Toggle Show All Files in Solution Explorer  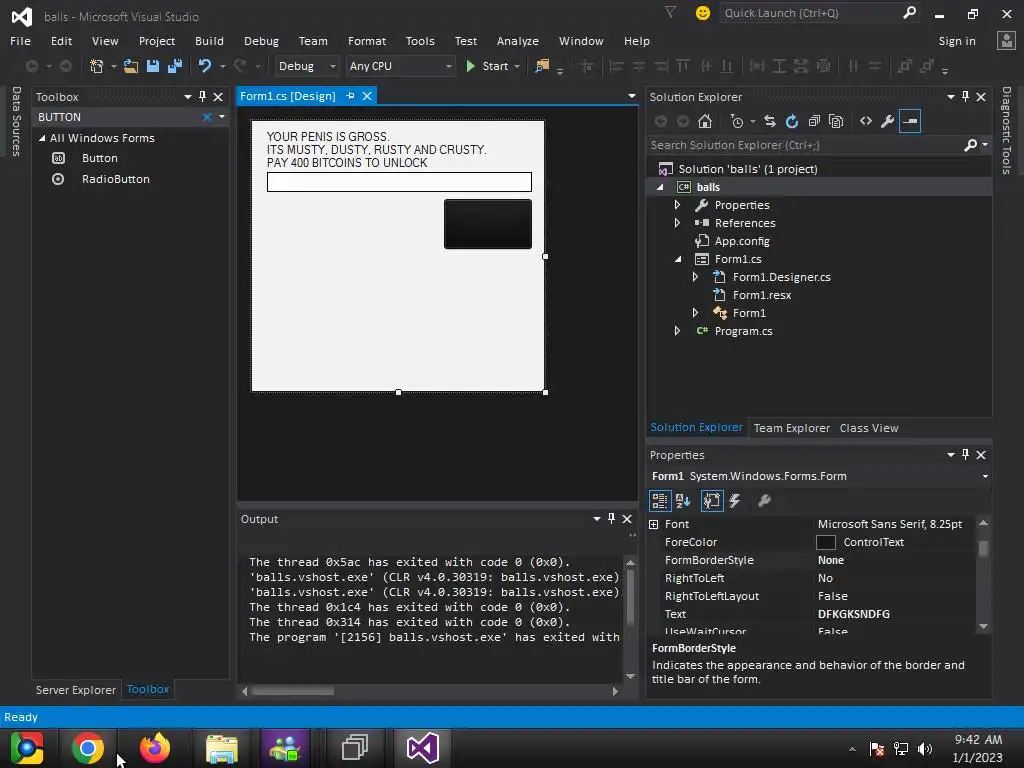[x=836, y=121]
